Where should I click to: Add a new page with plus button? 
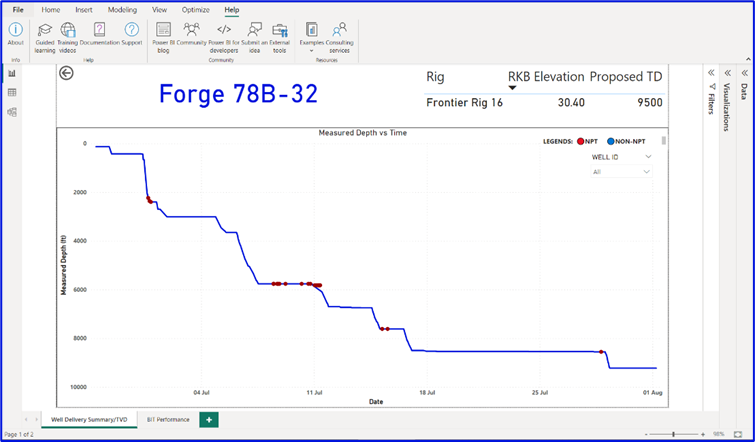point(208,420)
